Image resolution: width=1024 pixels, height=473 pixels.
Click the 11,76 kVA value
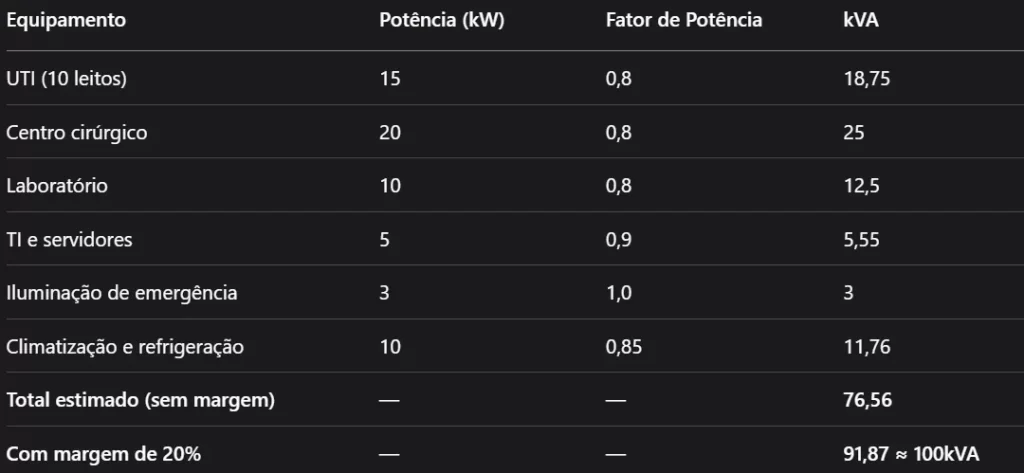click(867, 347)
